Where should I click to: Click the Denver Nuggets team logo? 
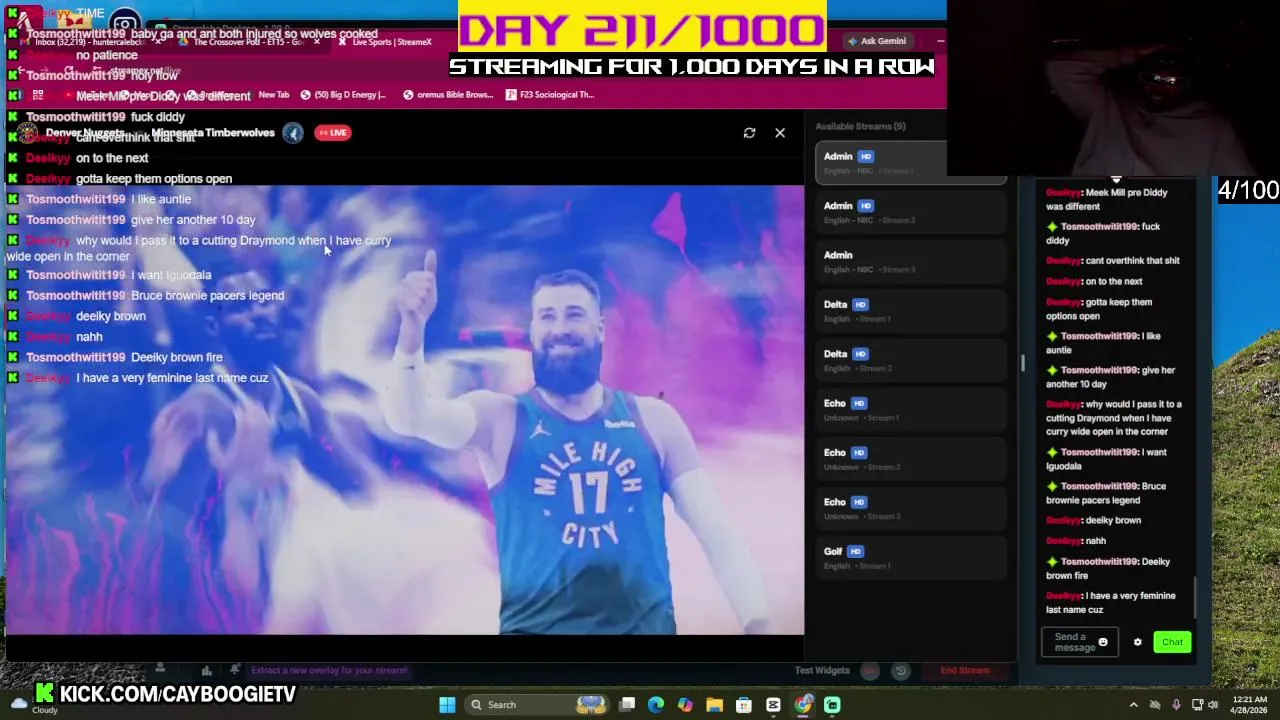[27, 133]
